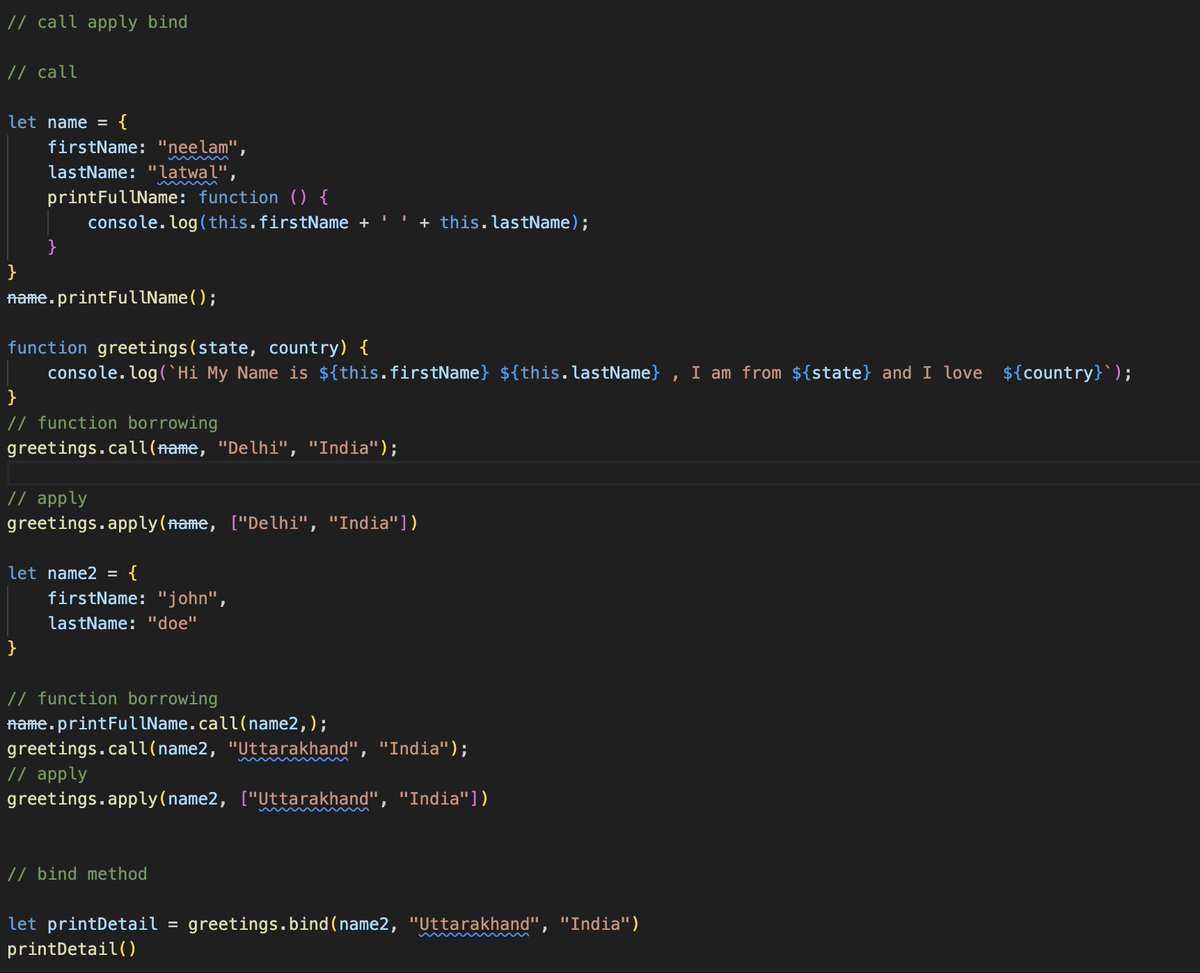Click the string "neelam" in firstName
This screenshot has width=1200, height=973.
pyautogui.click(x=198, y=147)
